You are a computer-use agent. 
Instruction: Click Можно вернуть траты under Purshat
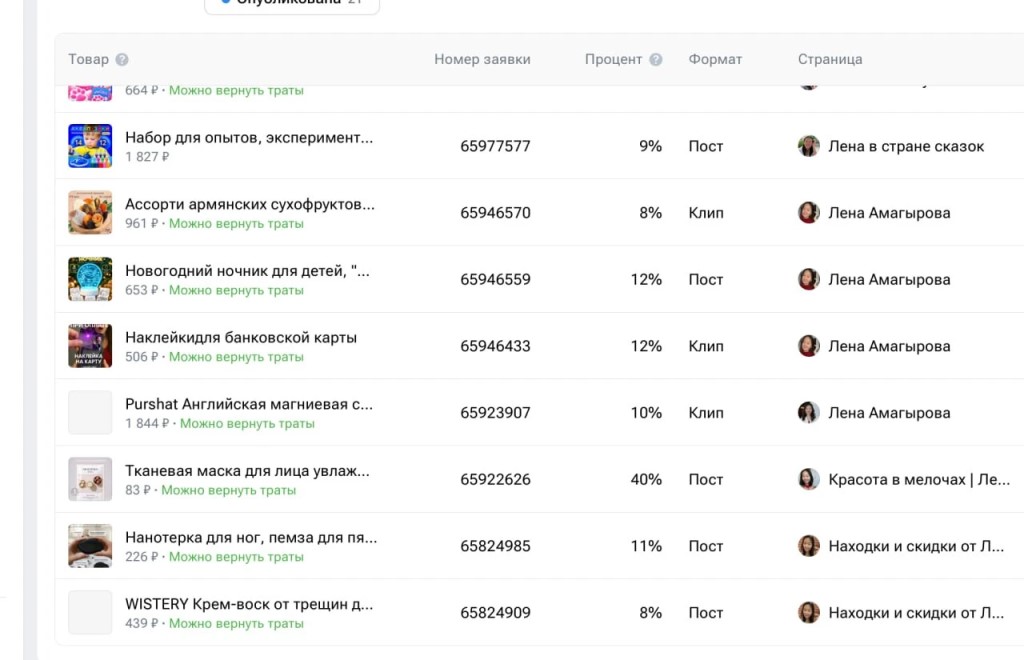click(x=248, y=423)
